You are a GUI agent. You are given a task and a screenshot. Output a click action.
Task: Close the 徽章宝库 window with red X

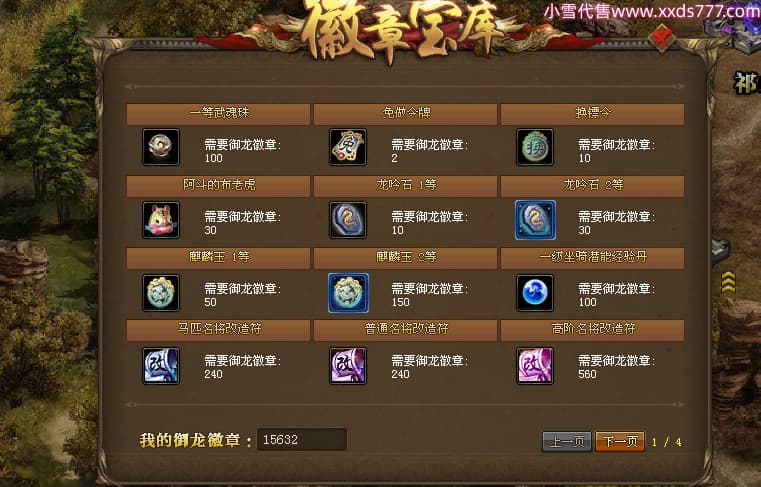tap(662, 38)
